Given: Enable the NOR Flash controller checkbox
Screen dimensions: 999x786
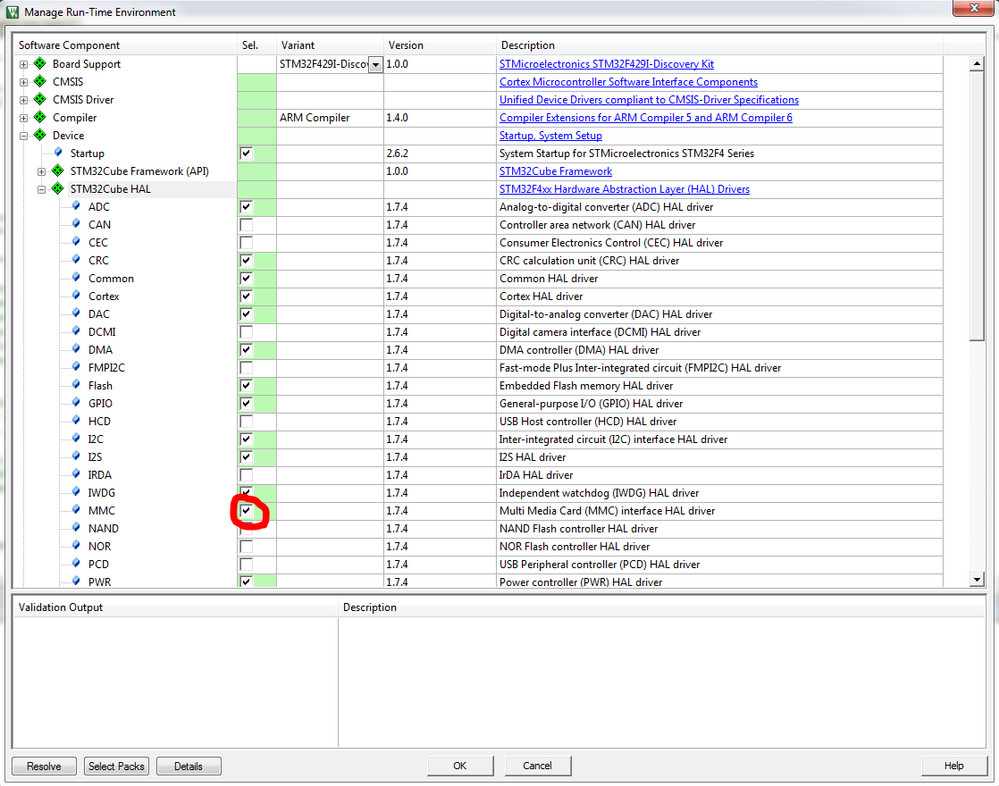Looking at the screenshot, I should (x=246, y=547).
